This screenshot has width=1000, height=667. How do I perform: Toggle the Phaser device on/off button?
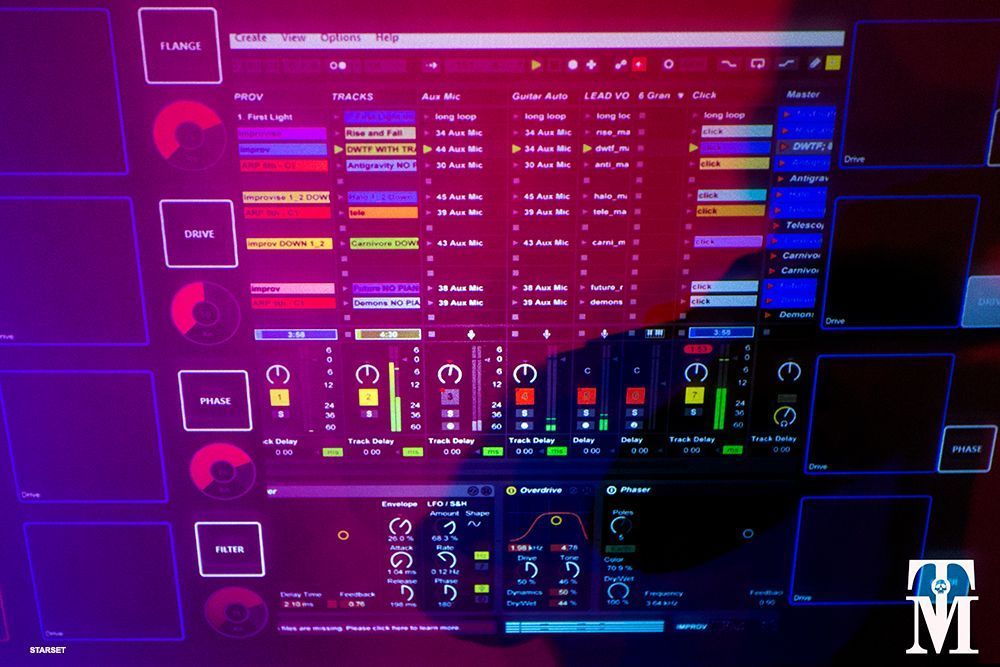(x=611, y=491)
